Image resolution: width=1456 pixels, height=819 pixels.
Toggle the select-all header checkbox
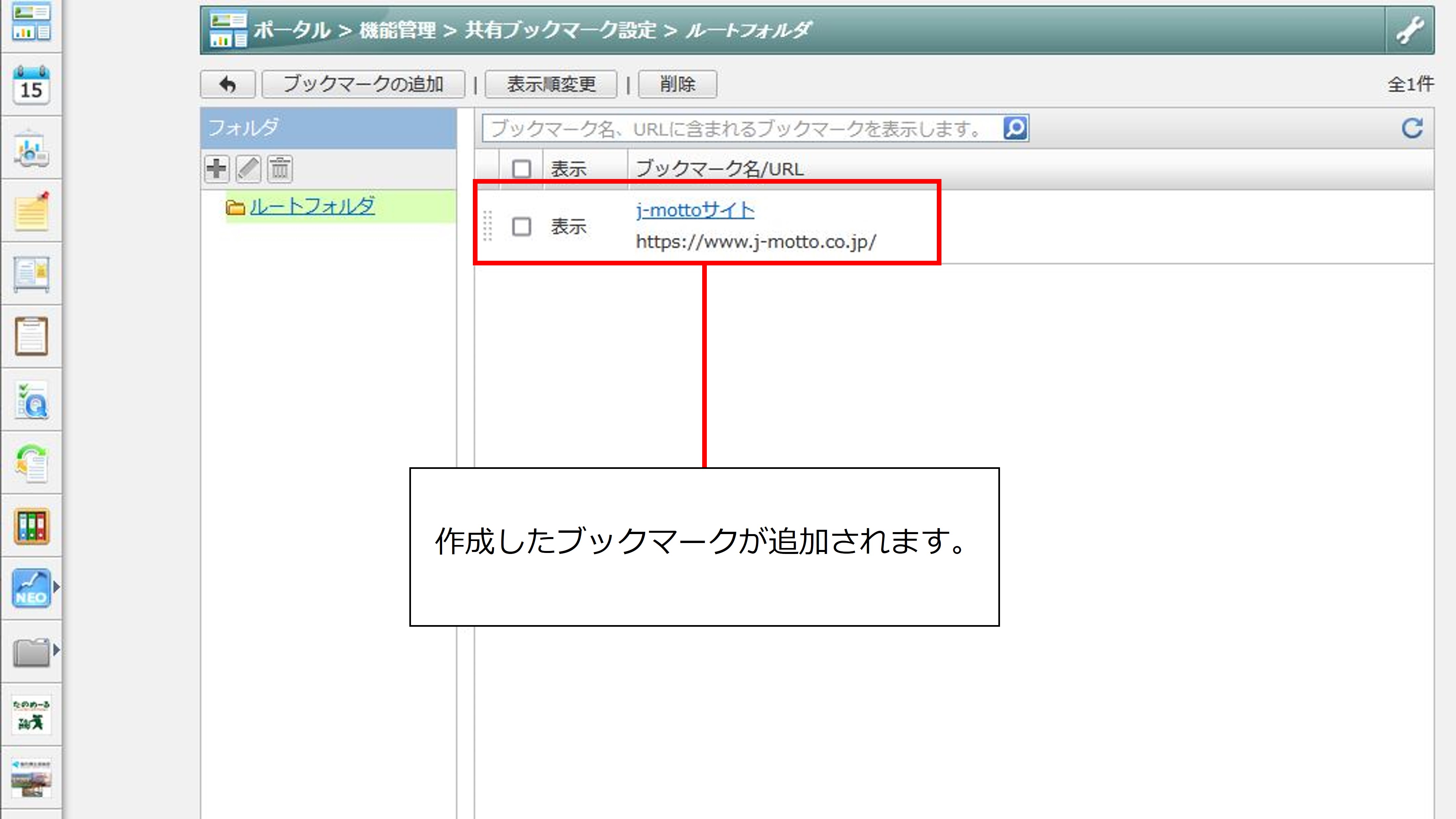[521, 168]
